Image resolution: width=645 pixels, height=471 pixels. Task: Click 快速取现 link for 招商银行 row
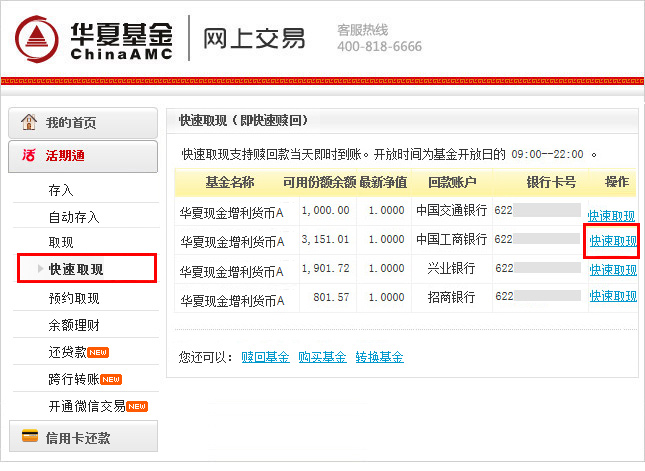pos(613,295)
